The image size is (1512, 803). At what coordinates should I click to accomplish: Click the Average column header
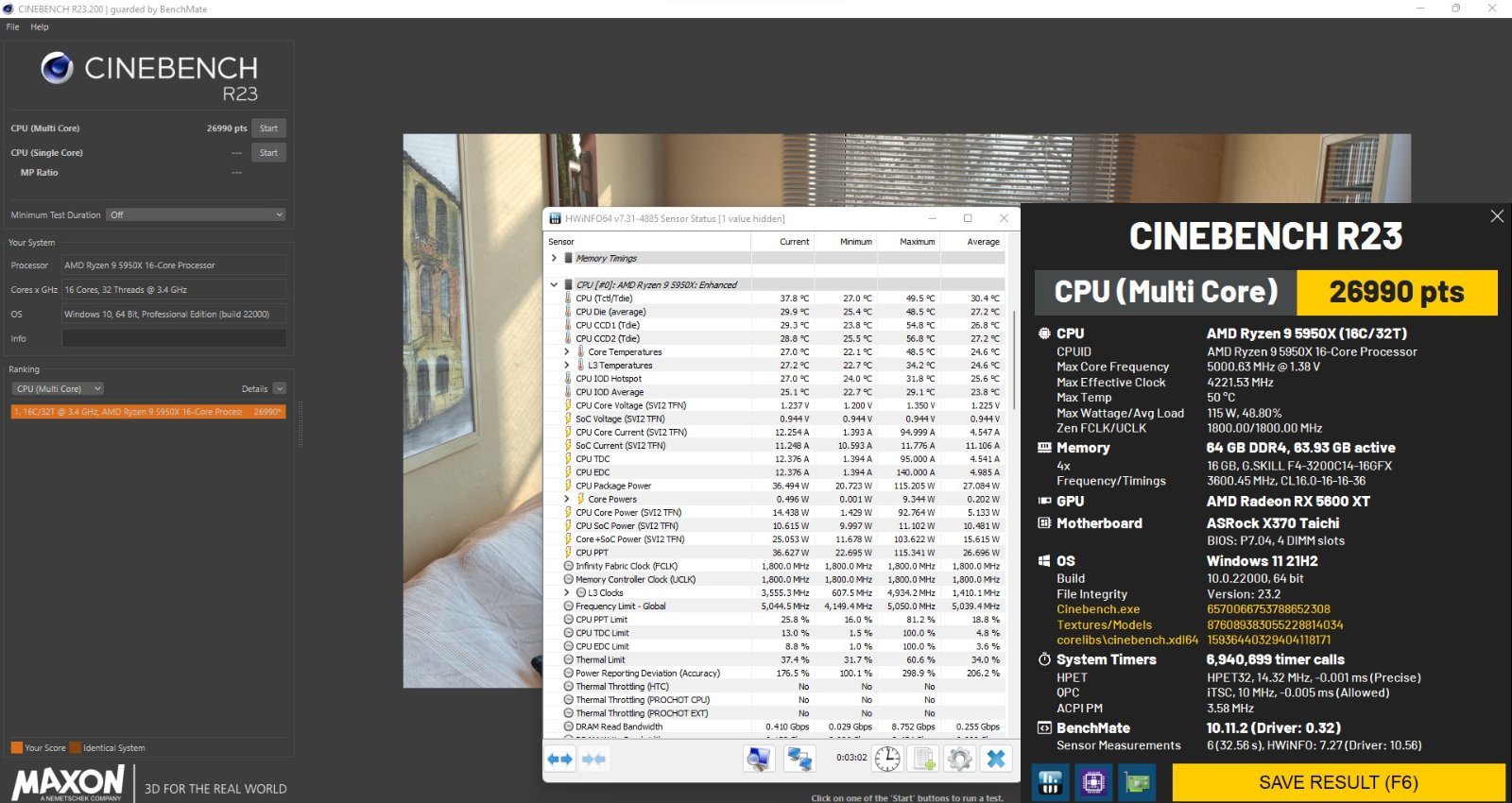click(x=971, y=242)
